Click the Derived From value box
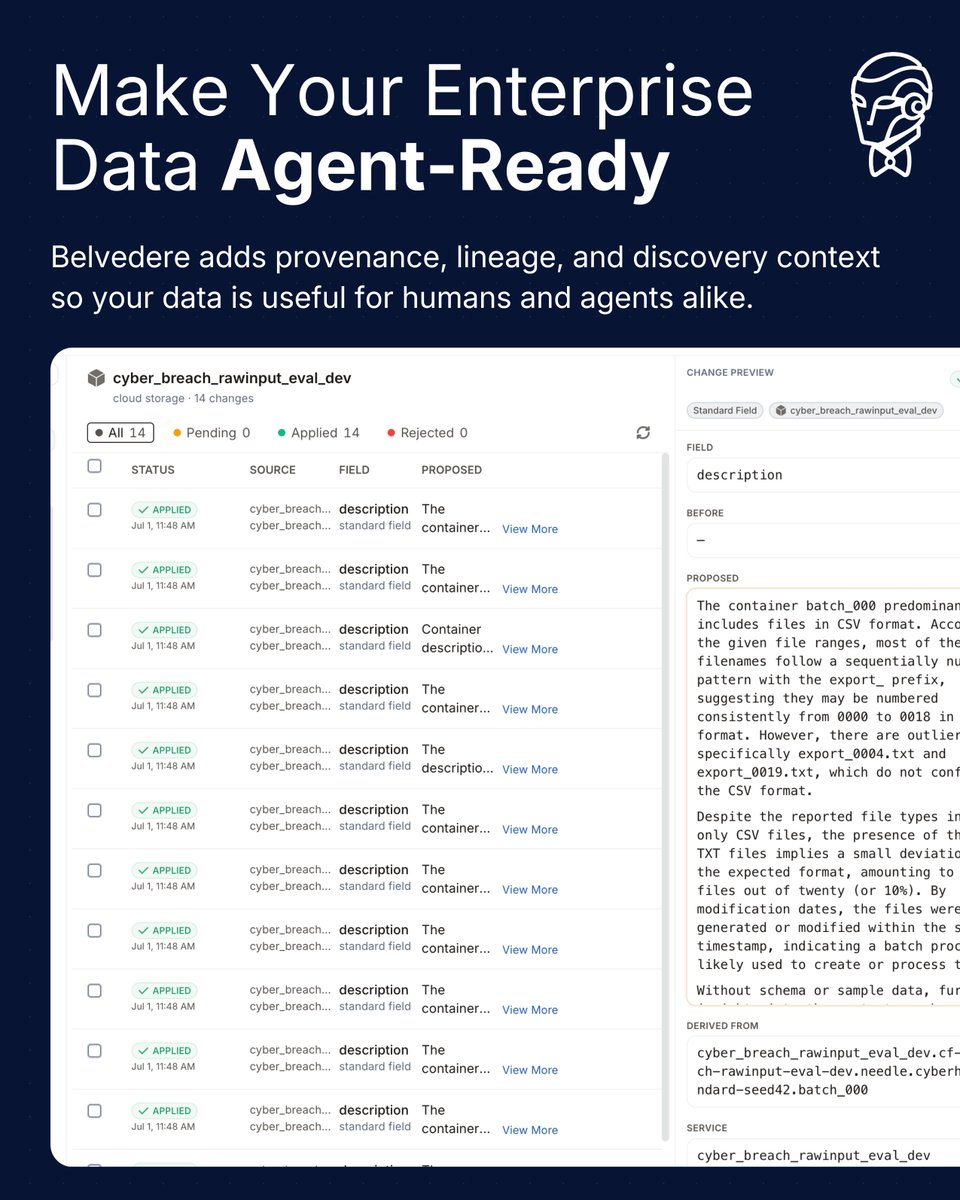This screenshot has width=960, height=1200. click(x=823, y=1071)
